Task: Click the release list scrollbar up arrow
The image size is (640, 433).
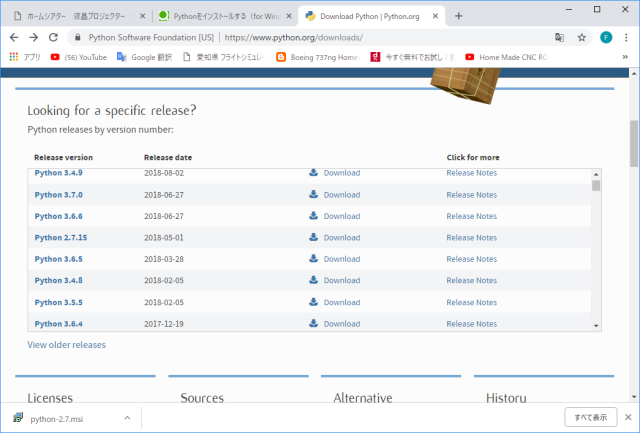Action: [x=596, y=174]
